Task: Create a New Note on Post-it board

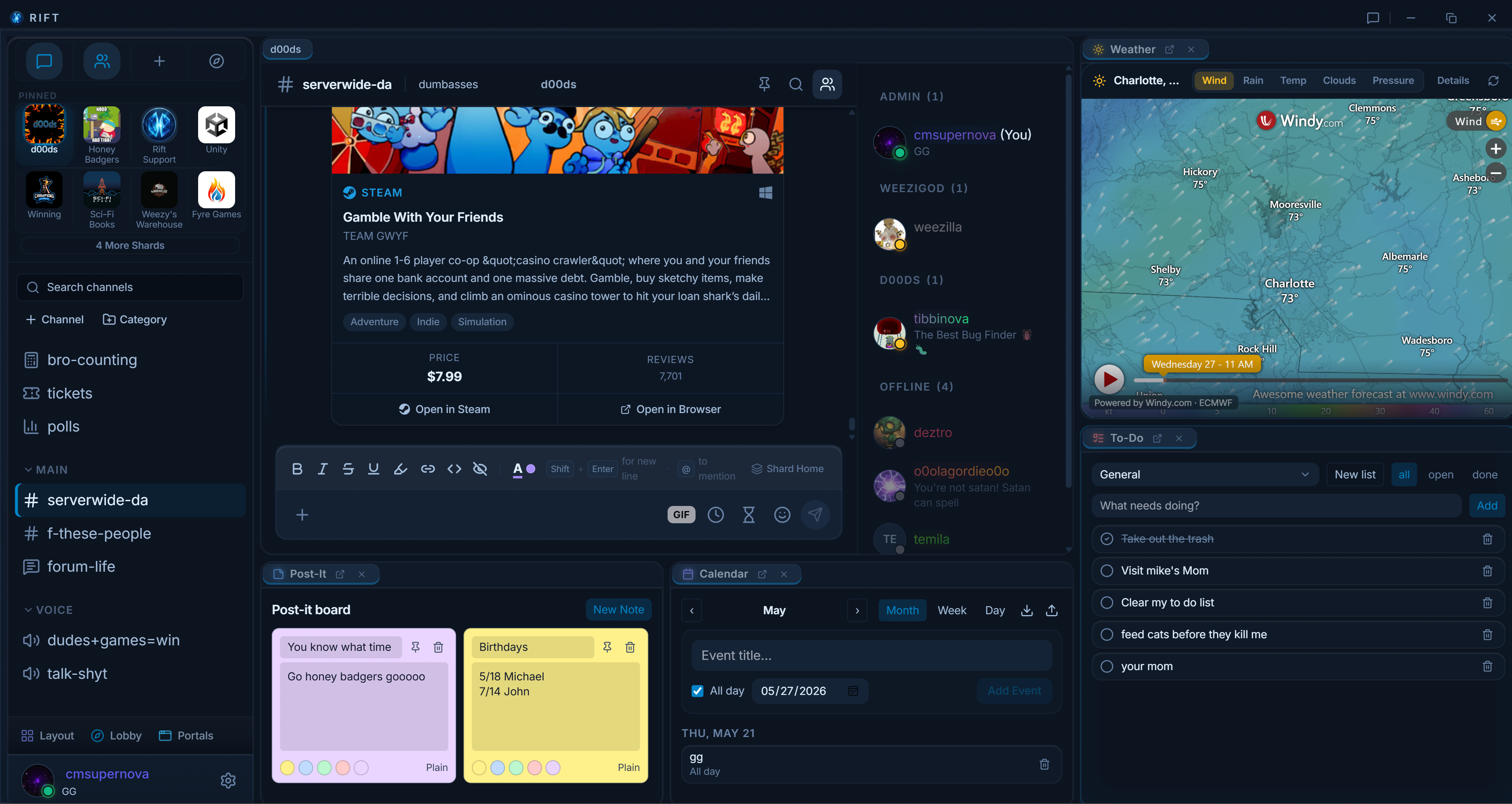Action: [x=619, y=609]
